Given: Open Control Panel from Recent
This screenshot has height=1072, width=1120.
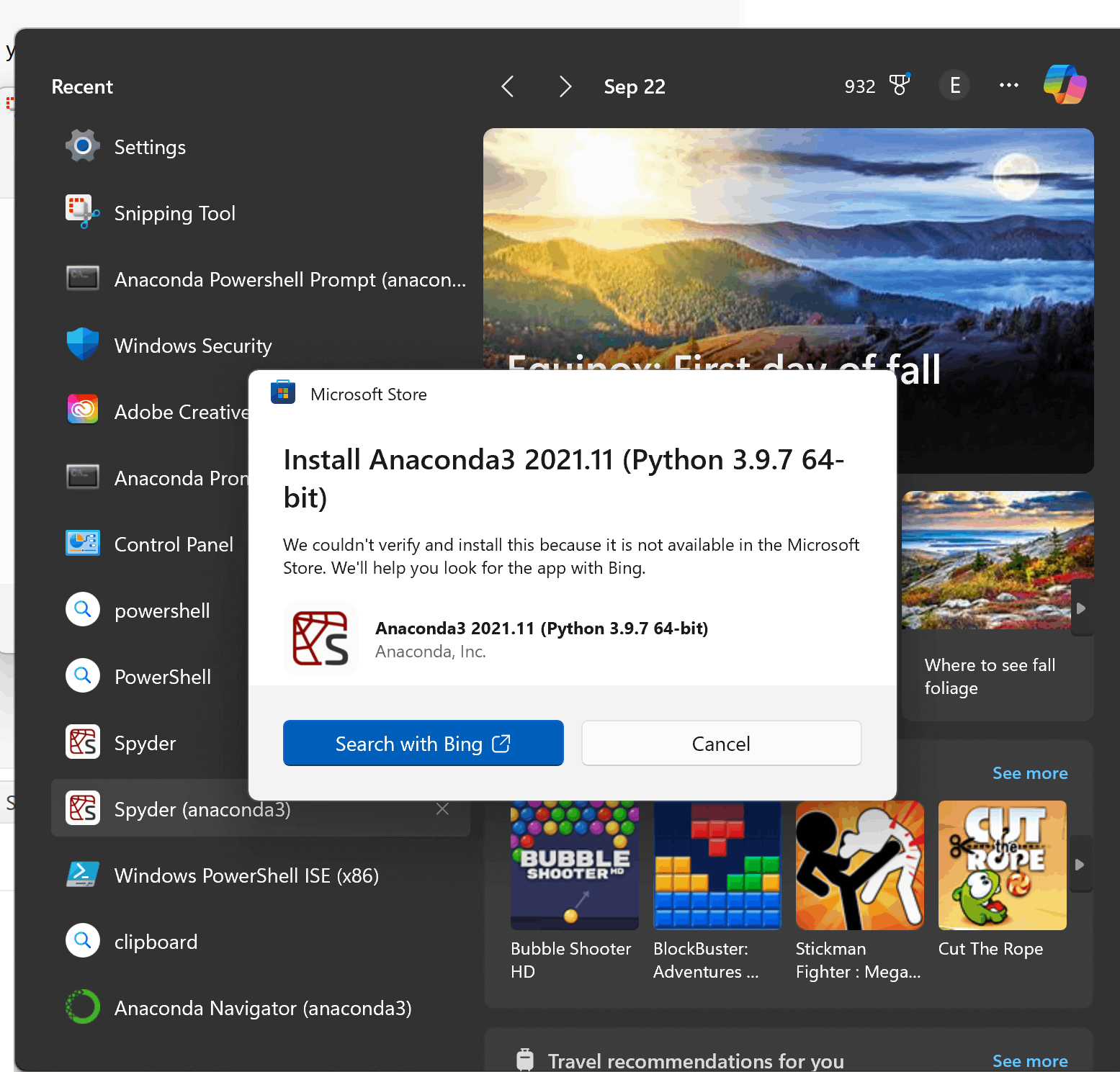Looking at the screenshot, I should [x=150, y=544].
